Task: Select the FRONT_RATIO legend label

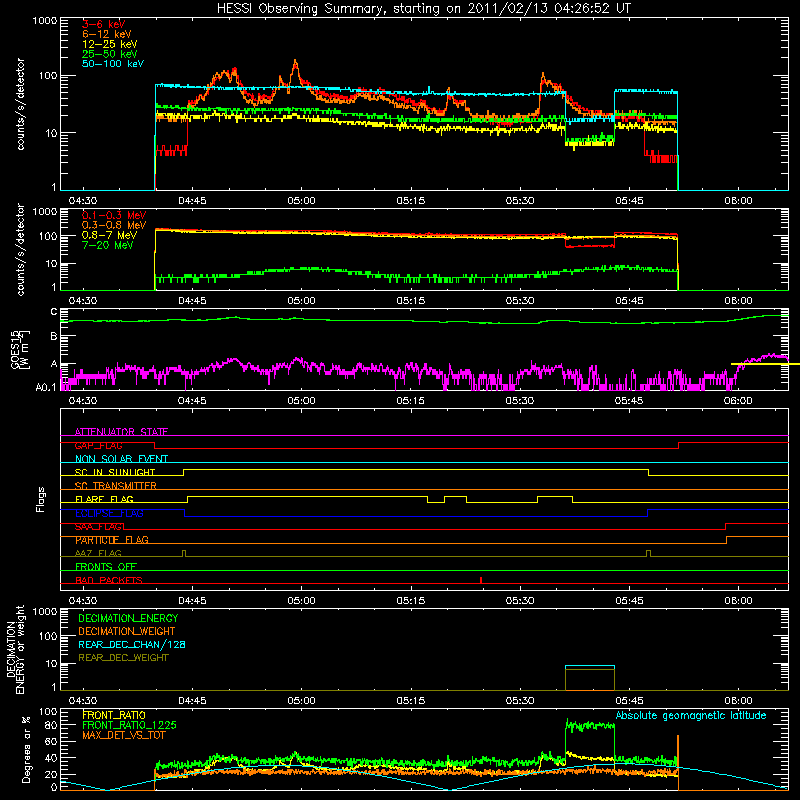Action: (114, 715)
